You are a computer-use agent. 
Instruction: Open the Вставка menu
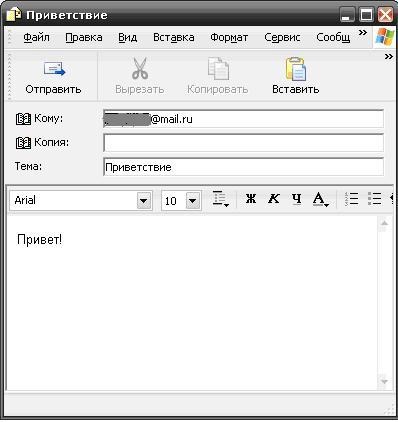174,37
